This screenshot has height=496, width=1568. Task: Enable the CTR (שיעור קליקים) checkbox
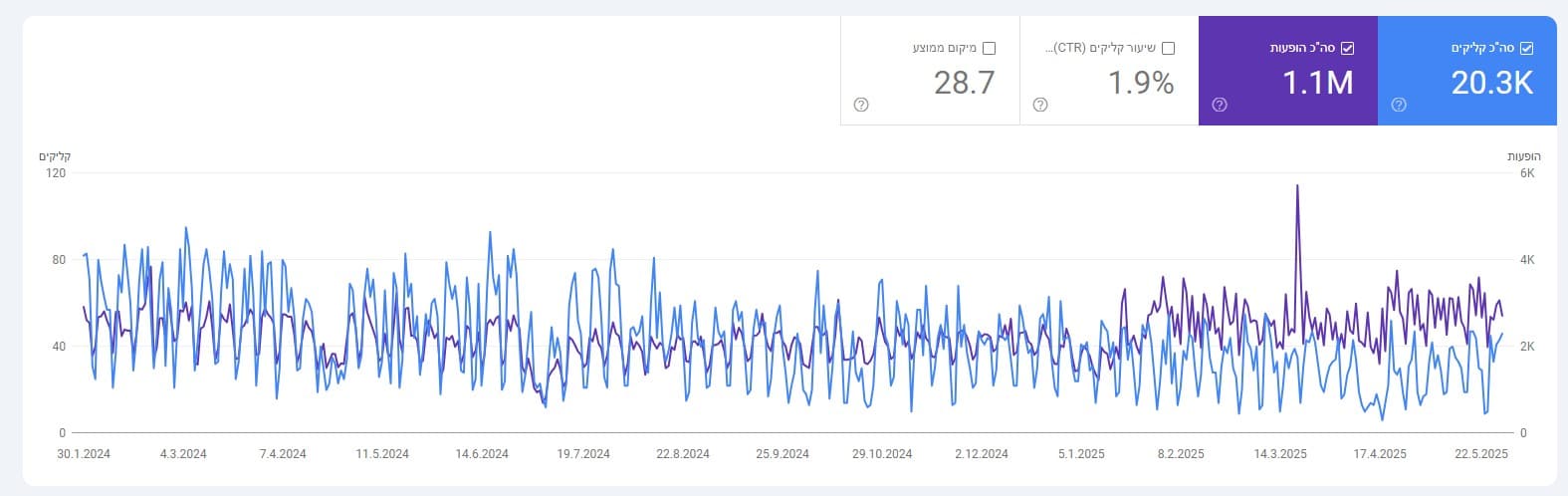click(x=1168, y=48)
